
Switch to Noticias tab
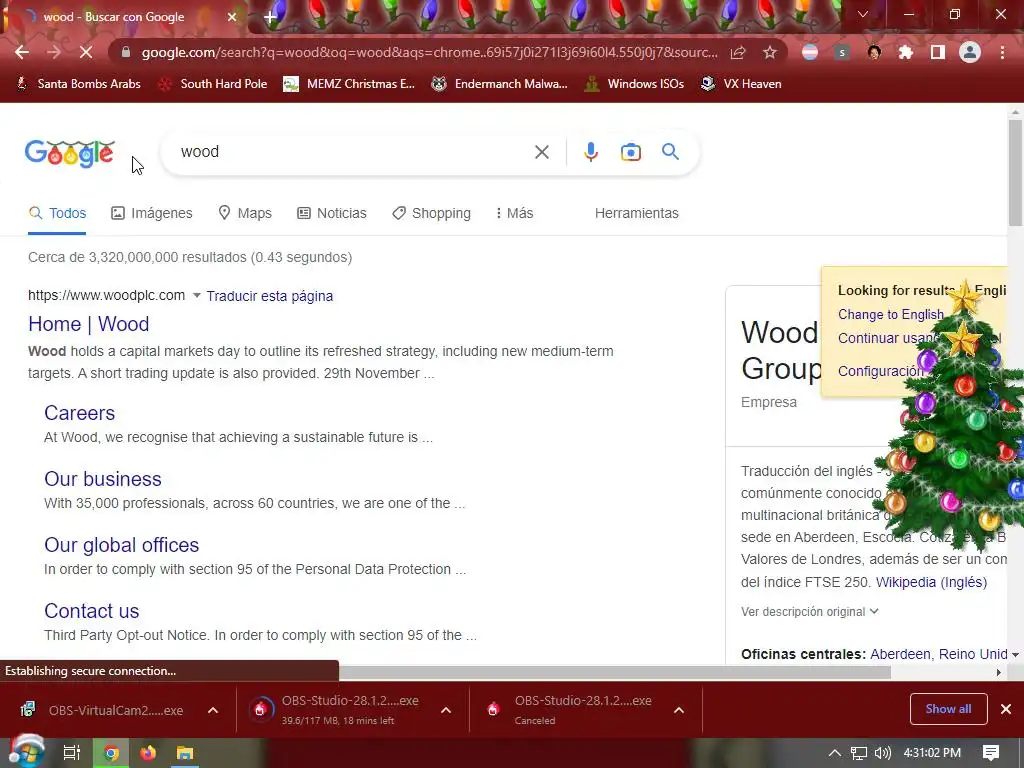332,214
